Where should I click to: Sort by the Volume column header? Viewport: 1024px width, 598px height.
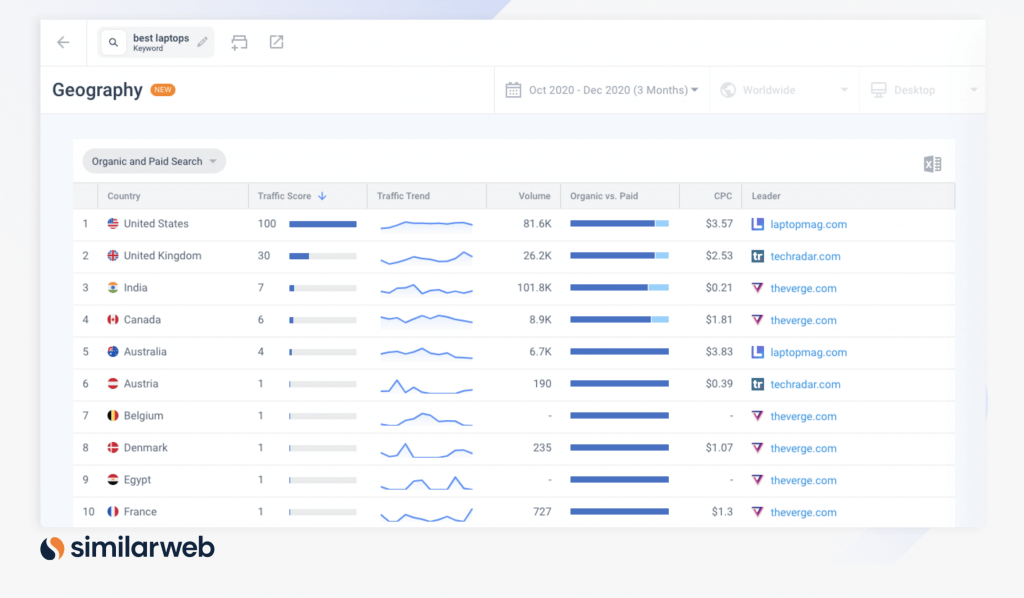pos(534,196)
